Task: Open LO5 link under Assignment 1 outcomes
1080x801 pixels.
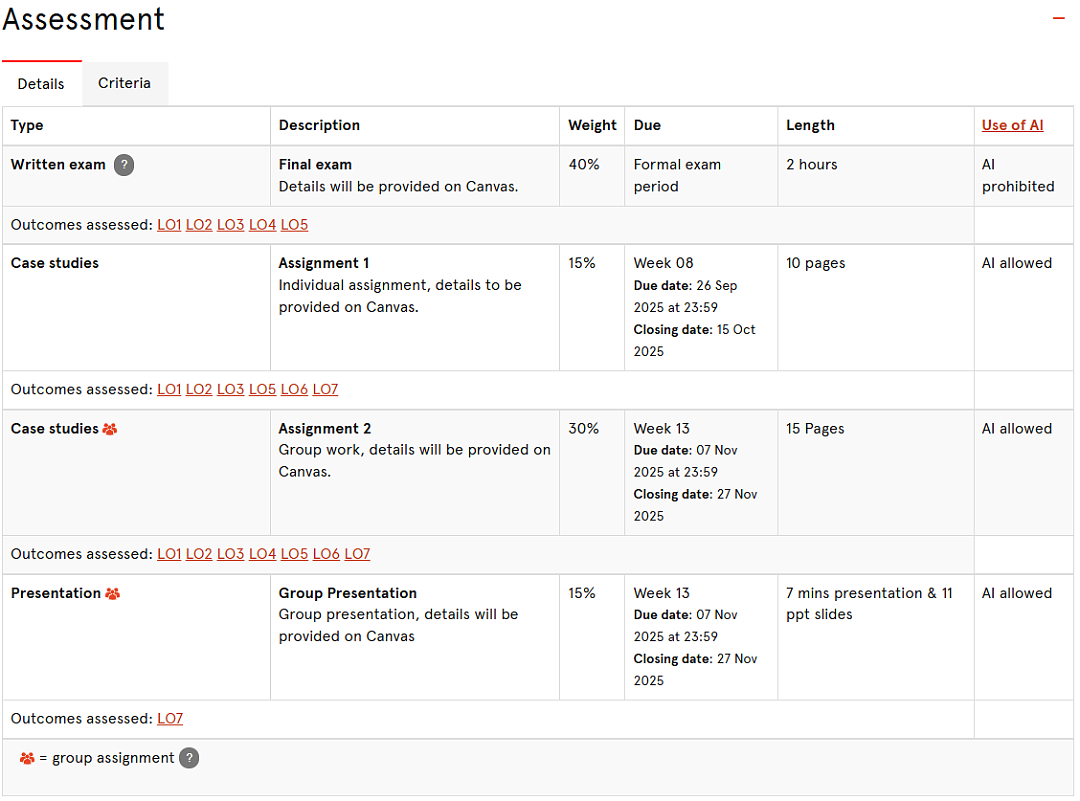Action: click(262, 390)
